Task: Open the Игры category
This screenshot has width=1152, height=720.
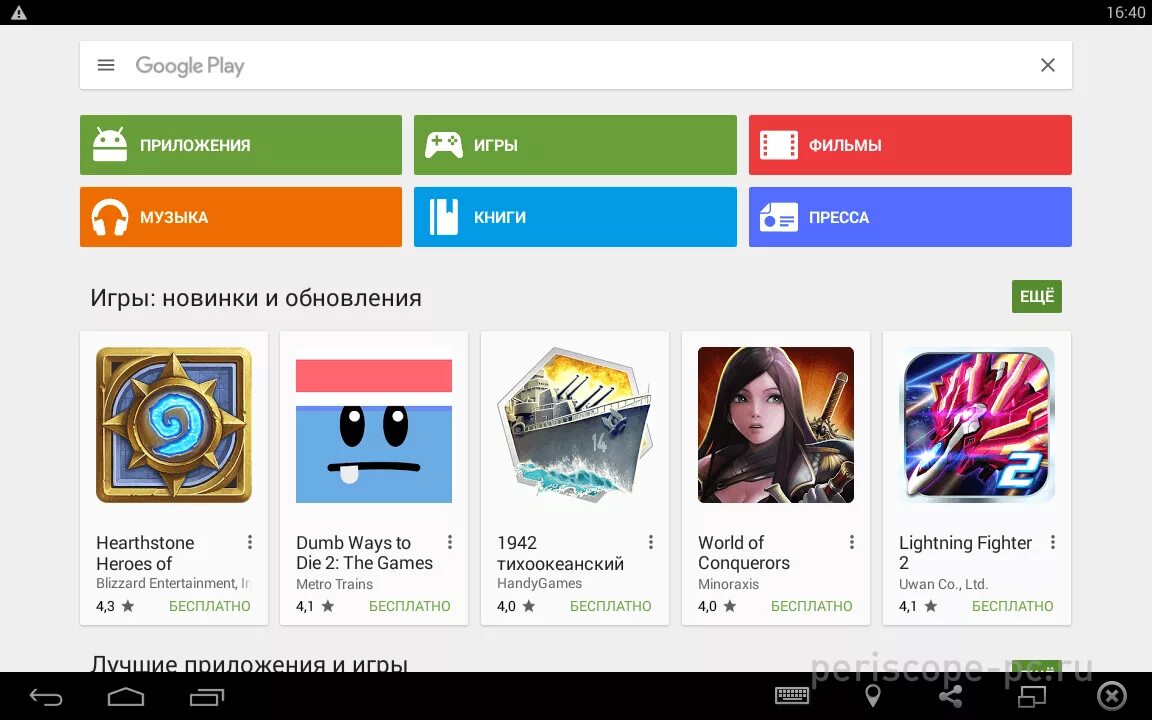Action: tap(575, 145)
